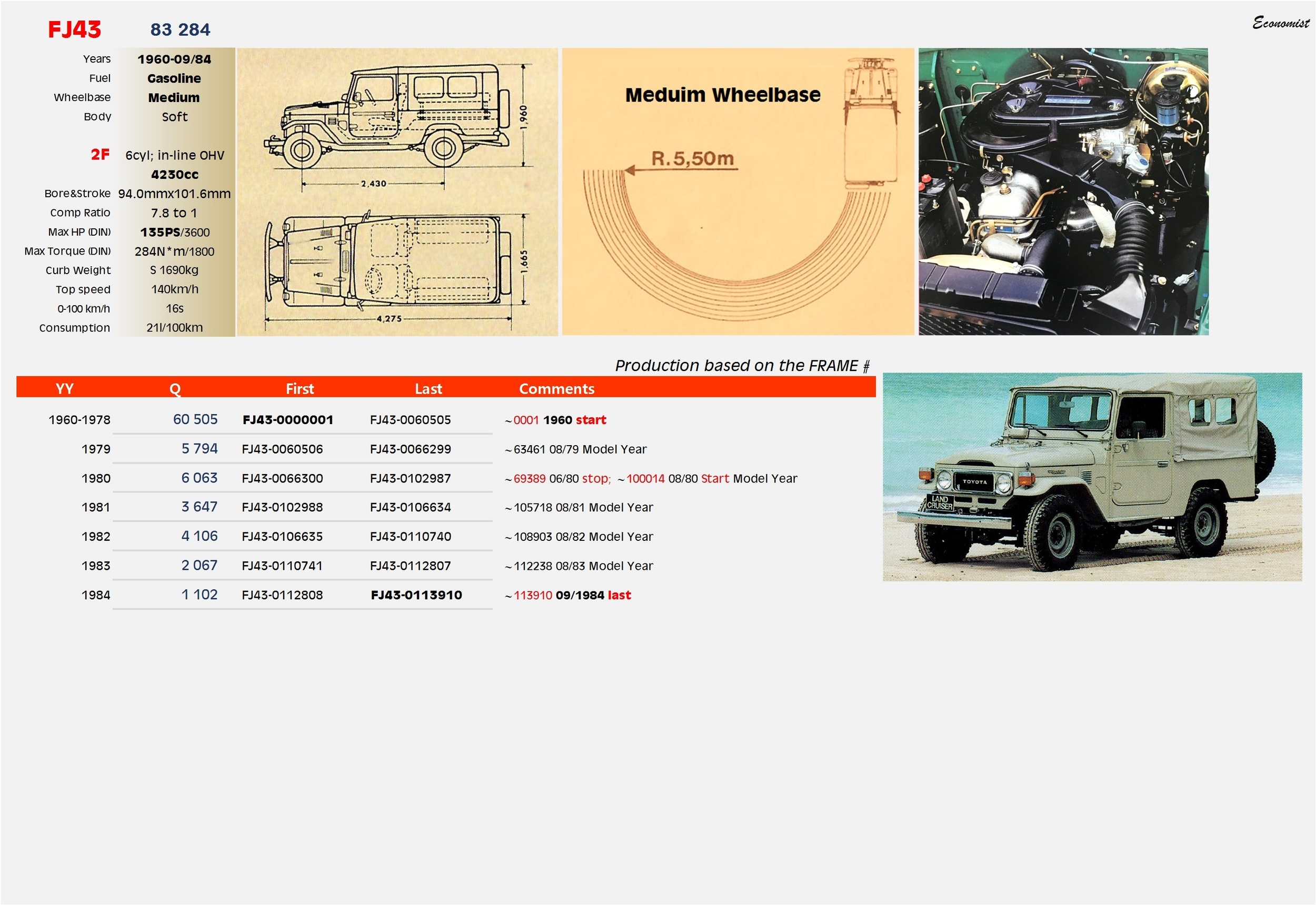Select the quantity 5 794
The width and height of the screenshot is (1316, 905).
[200, 449]
